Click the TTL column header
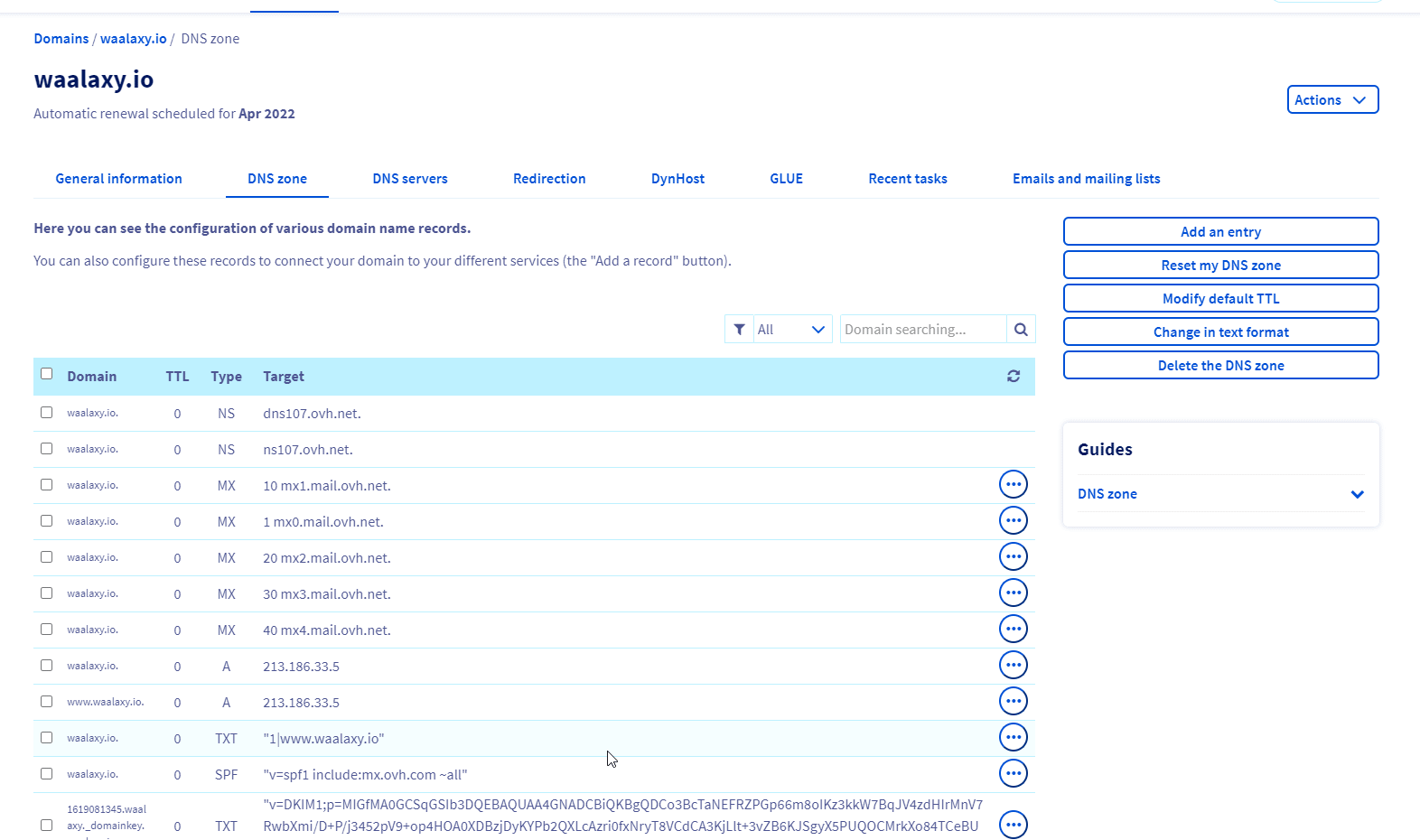 177,377
